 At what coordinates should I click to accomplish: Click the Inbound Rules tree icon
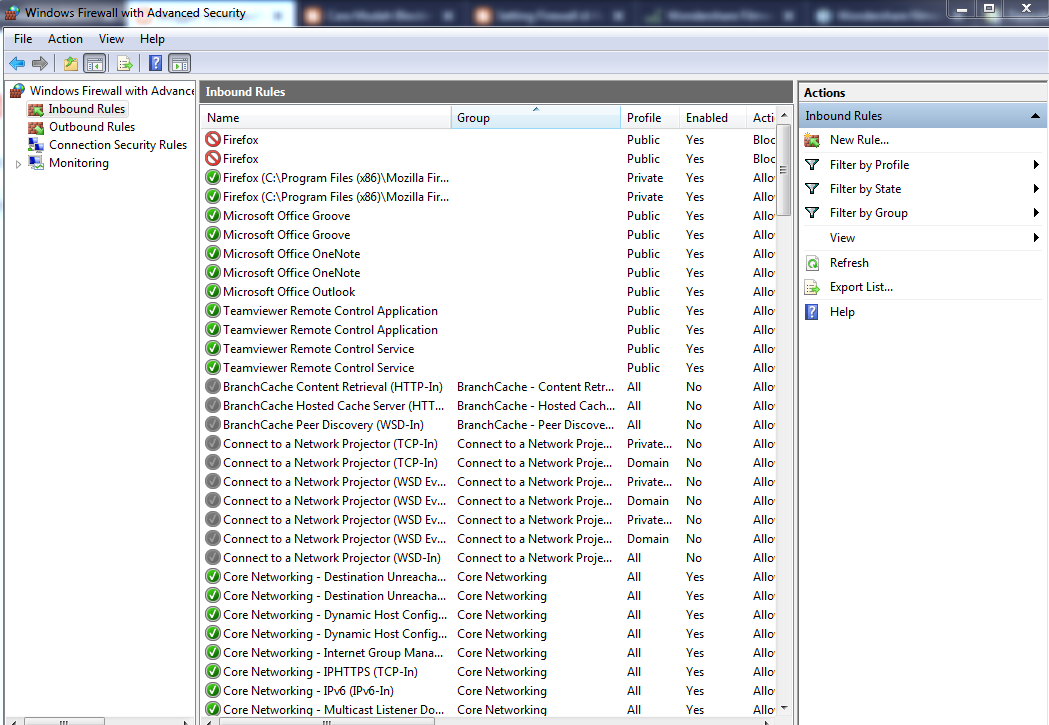[35, 109]
